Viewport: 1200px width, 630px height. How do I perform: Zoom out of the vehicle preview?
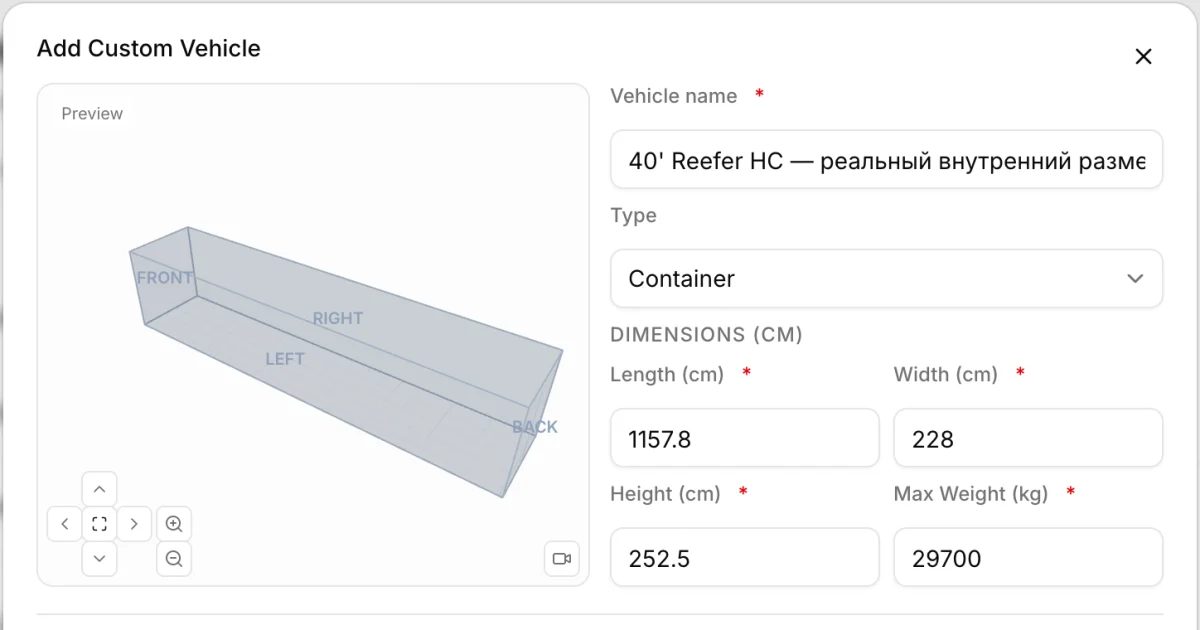tap(174, 558)
